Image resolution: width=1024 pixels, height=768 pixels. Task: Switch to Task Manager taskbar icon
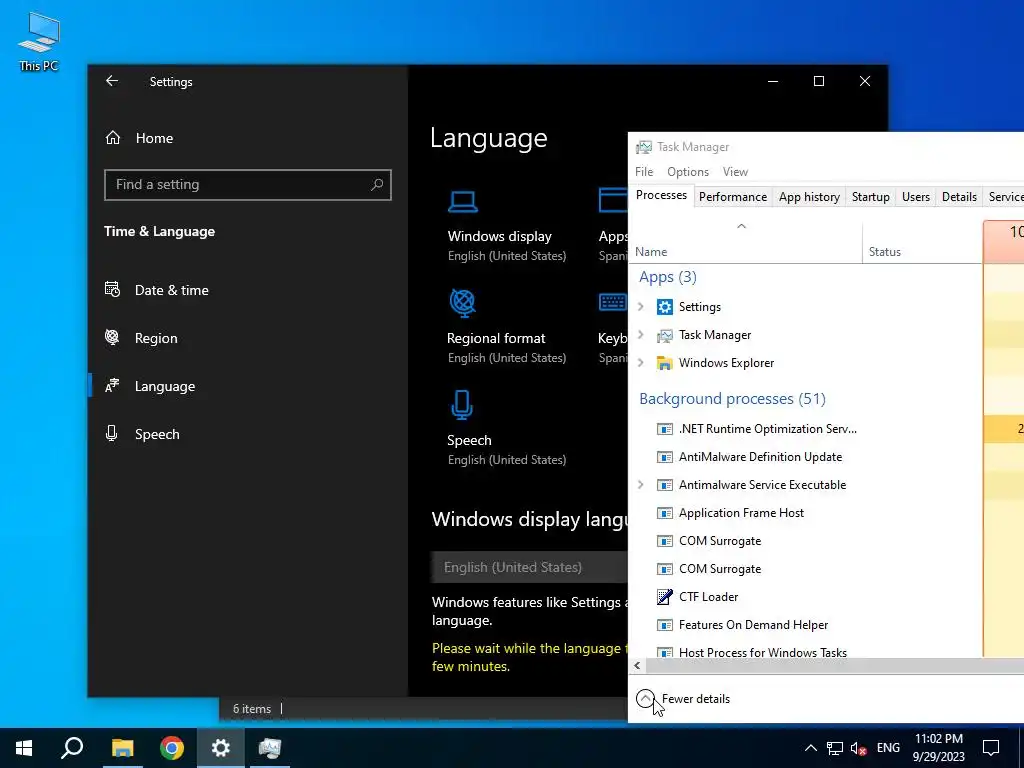pyautogui.click(x=270, y=748)
